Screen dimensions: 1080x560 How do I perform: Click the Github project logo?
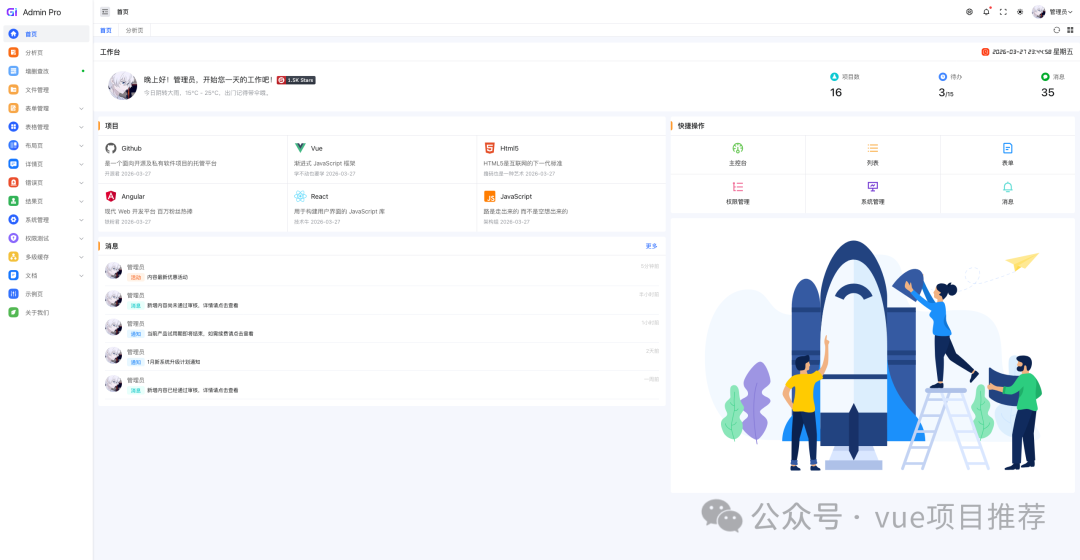pyautogui.click(x=111, y=148)
